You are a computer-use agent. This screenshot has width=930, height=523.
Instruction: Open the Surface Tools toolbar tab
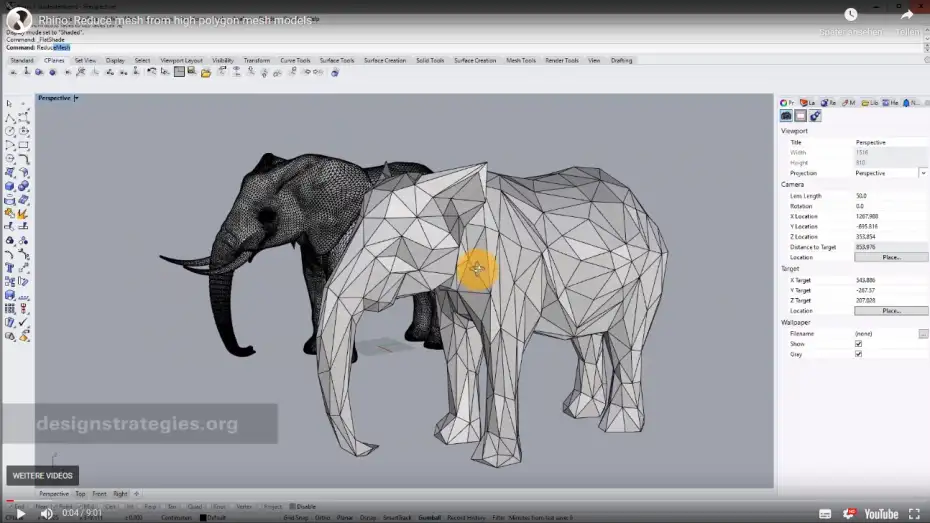click(x=337, y=60)
